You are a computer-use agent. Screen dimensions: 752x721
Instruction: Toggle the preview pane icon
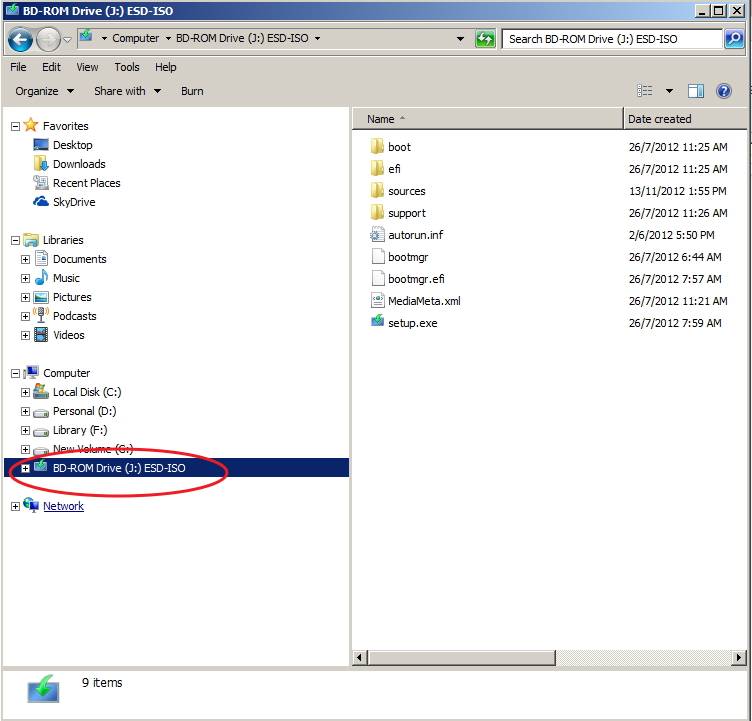click(x=695, y=91)
